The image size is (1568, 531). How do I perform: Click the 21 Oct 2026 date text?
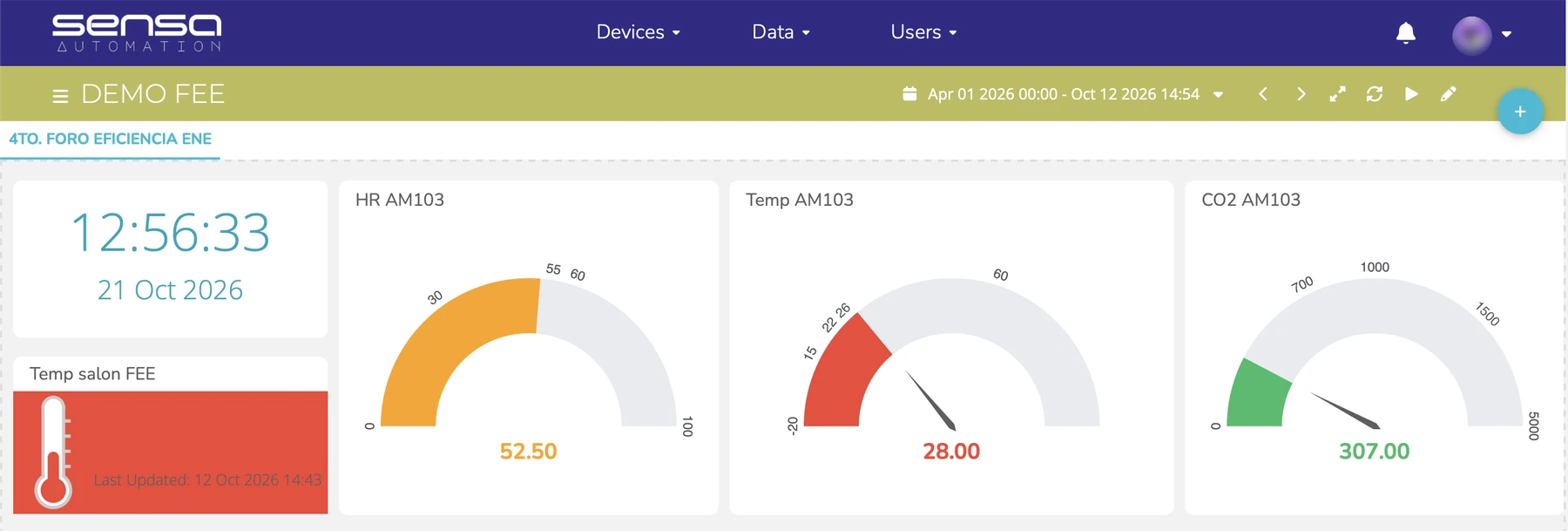point(170,289)
